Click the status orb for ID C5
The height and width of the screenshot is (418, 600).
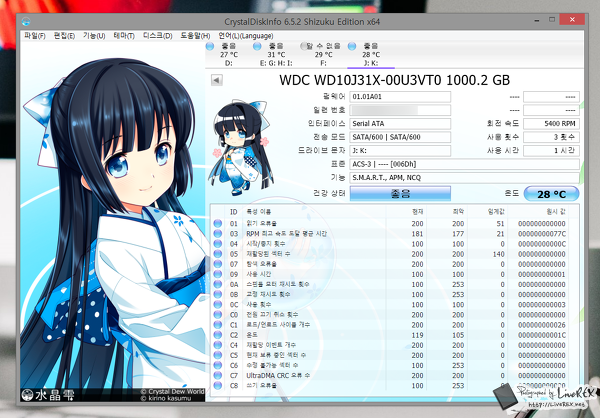click(x=218, y=355)
